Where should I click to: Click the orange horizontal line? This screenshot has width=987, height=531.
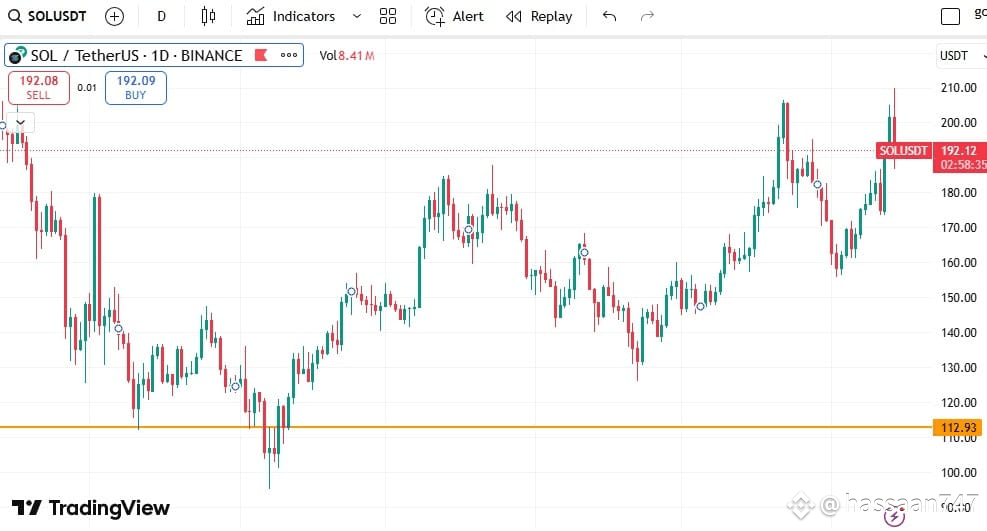coord(466,427)
